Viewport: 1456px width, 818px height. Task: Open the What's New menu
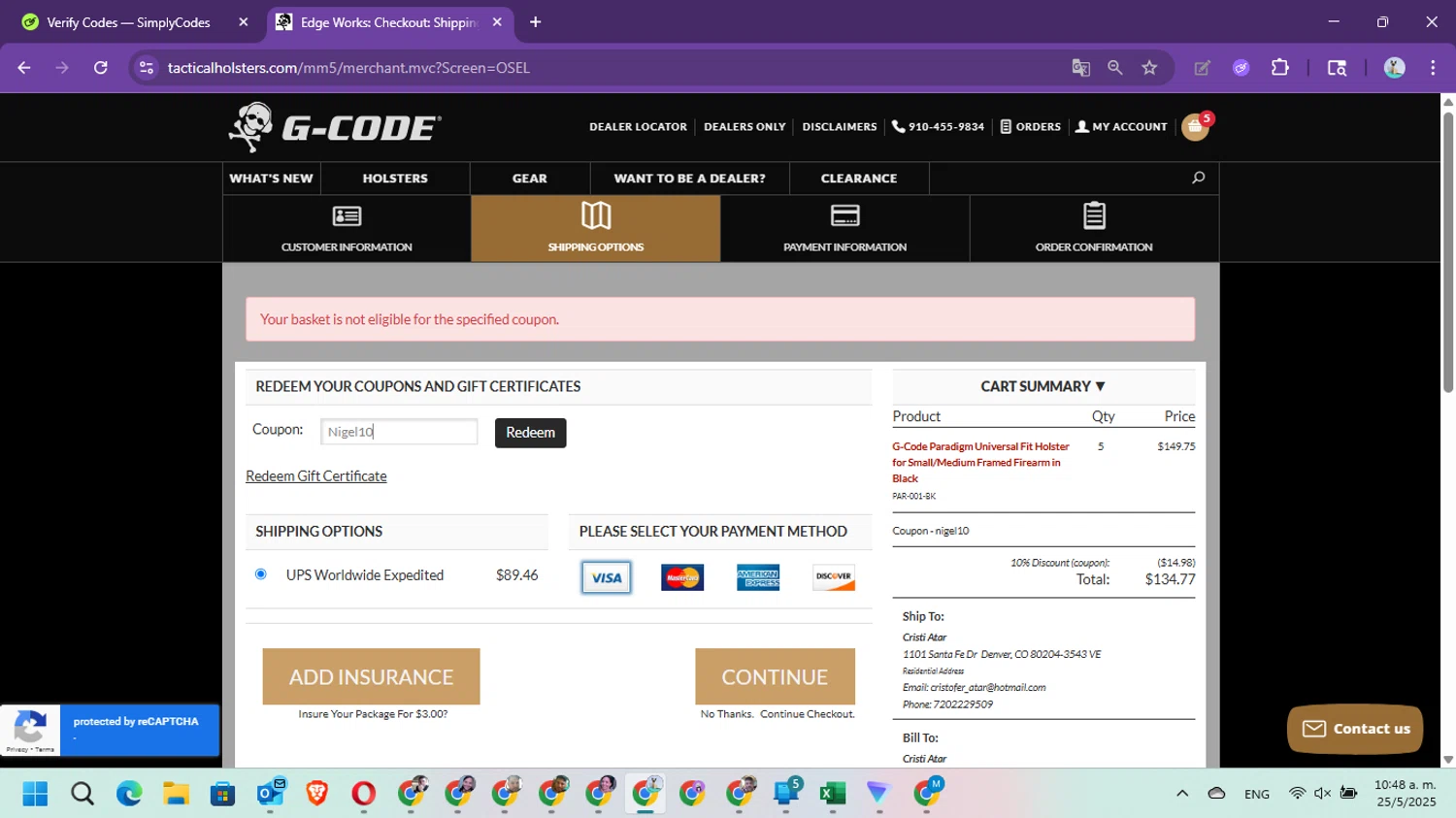271,179
